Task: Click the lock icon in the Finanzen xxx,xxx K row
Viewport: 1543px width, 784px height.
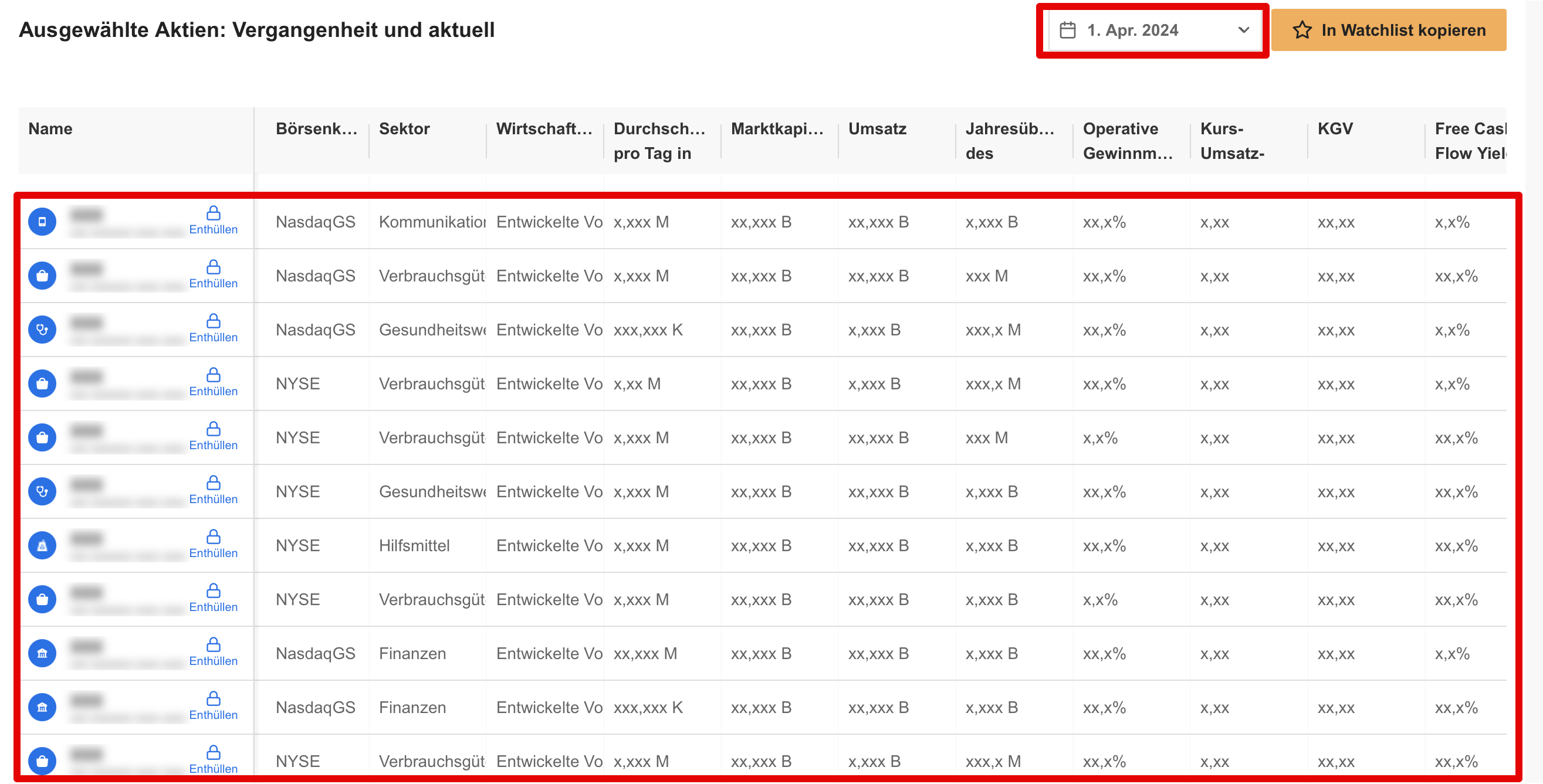Action: point(213,698)
